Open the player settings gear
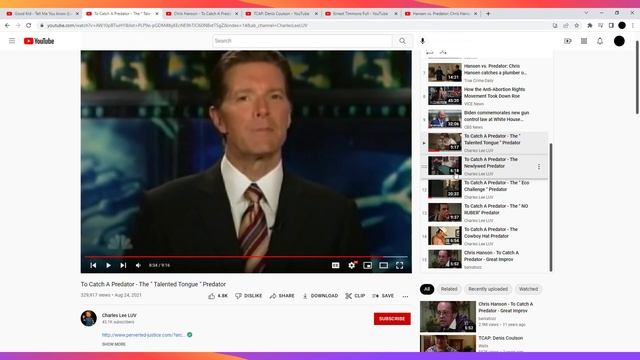The image size is (640, 360). pyautogui.click(x=351, y=265)
